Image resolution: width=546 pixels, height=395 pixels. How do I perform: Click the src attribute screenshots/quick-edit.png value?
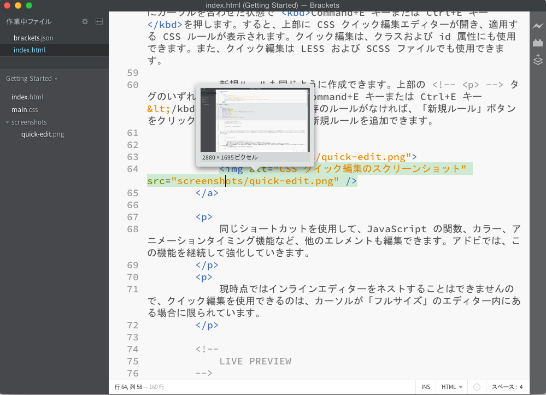255,181
